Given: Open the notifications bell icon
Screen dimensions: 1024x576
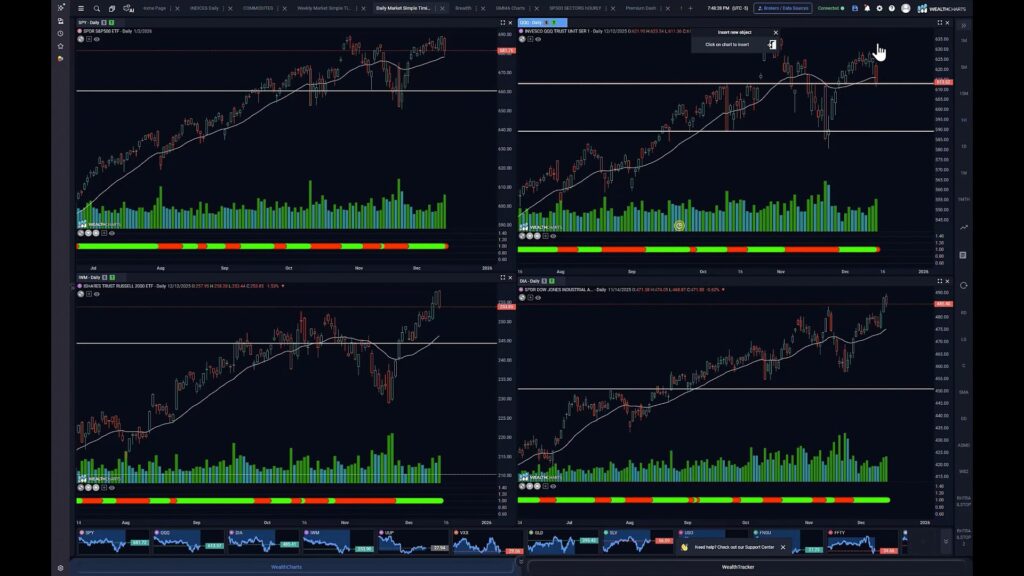Looking at the screenshot, I should 867,8.
